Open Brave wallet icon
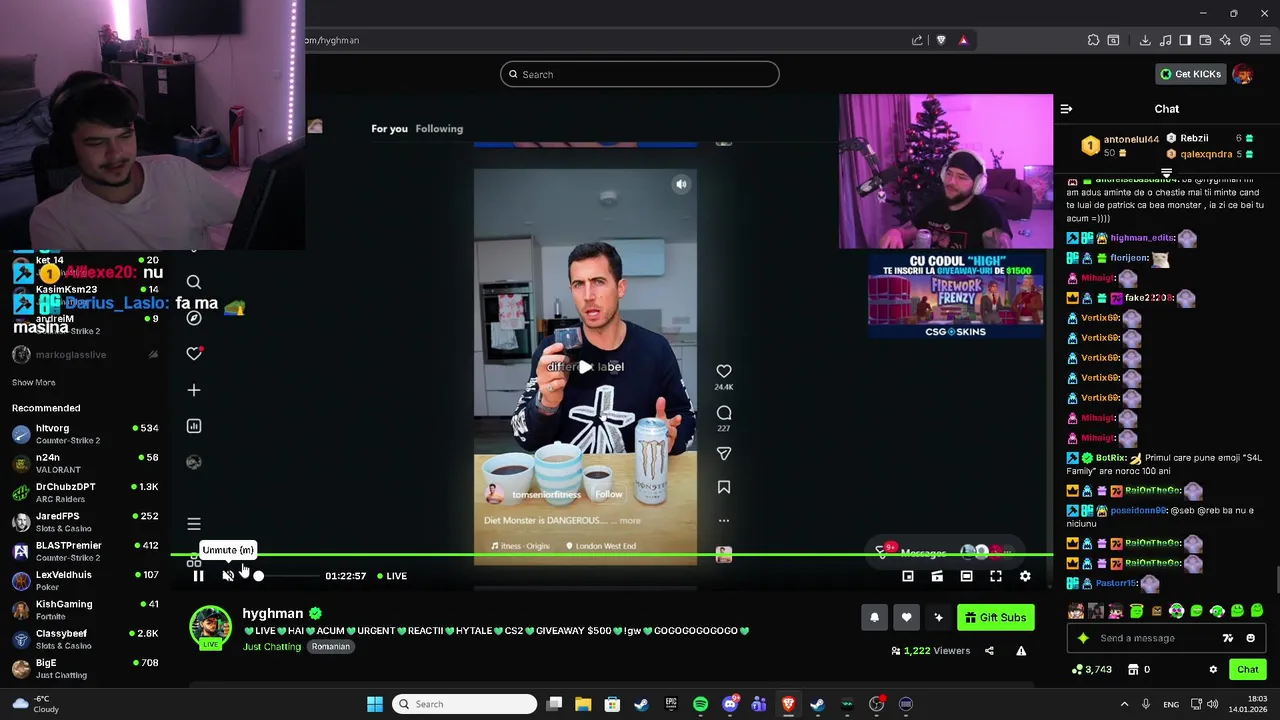 [1205, 40]
